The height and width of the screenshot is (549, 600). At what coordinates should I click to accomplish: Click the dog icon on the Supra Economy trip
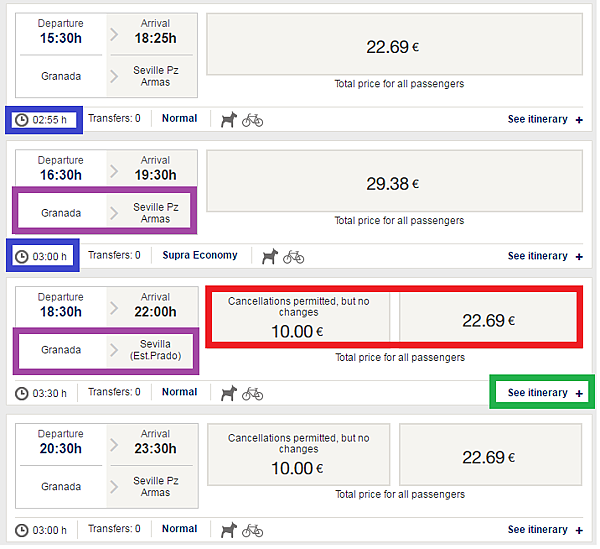tap(270, 256)
